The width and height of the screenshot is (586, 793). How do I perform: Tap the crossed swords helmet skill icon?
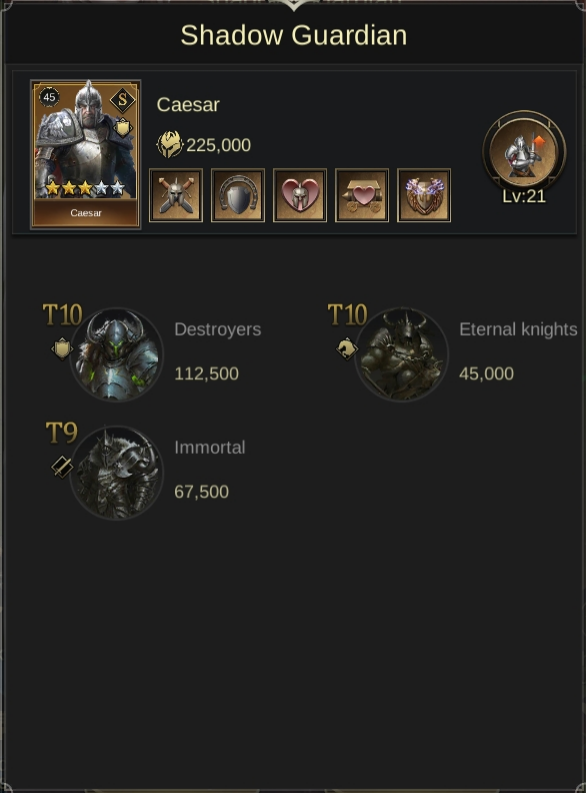(176, 195)
